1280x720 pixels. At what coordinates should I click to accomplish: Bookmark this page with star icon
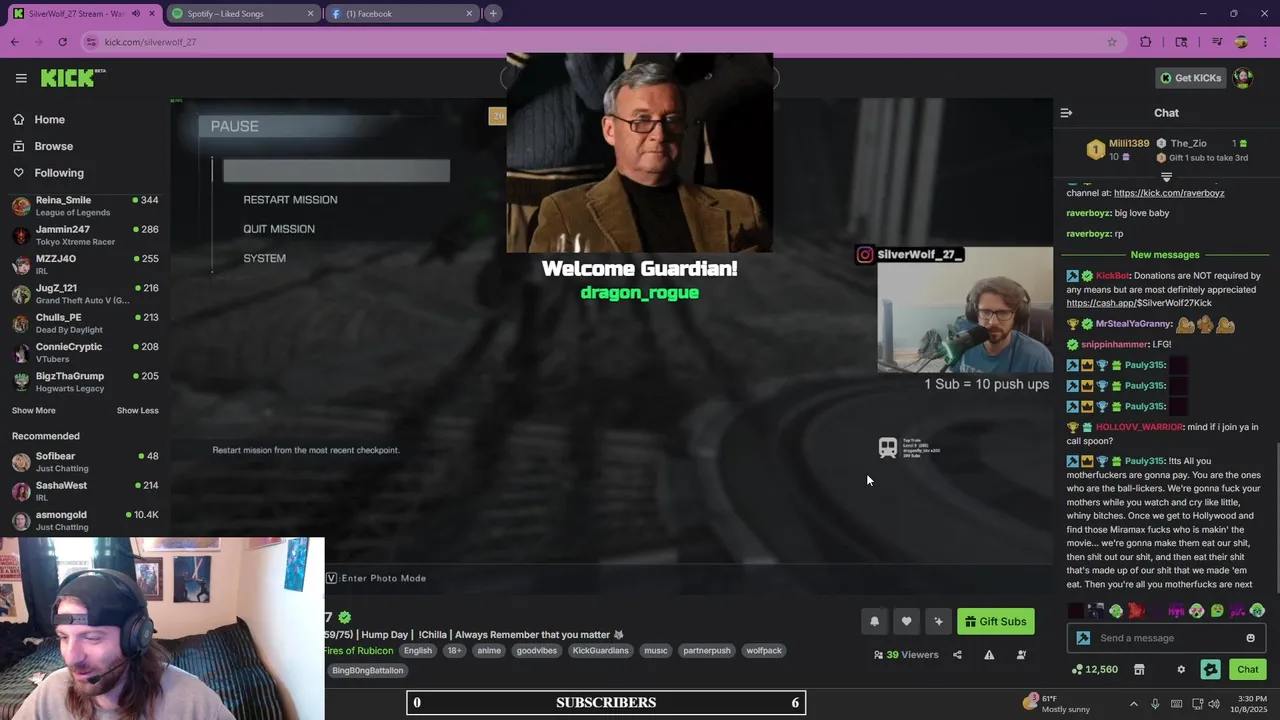(x=1111, y=42)
